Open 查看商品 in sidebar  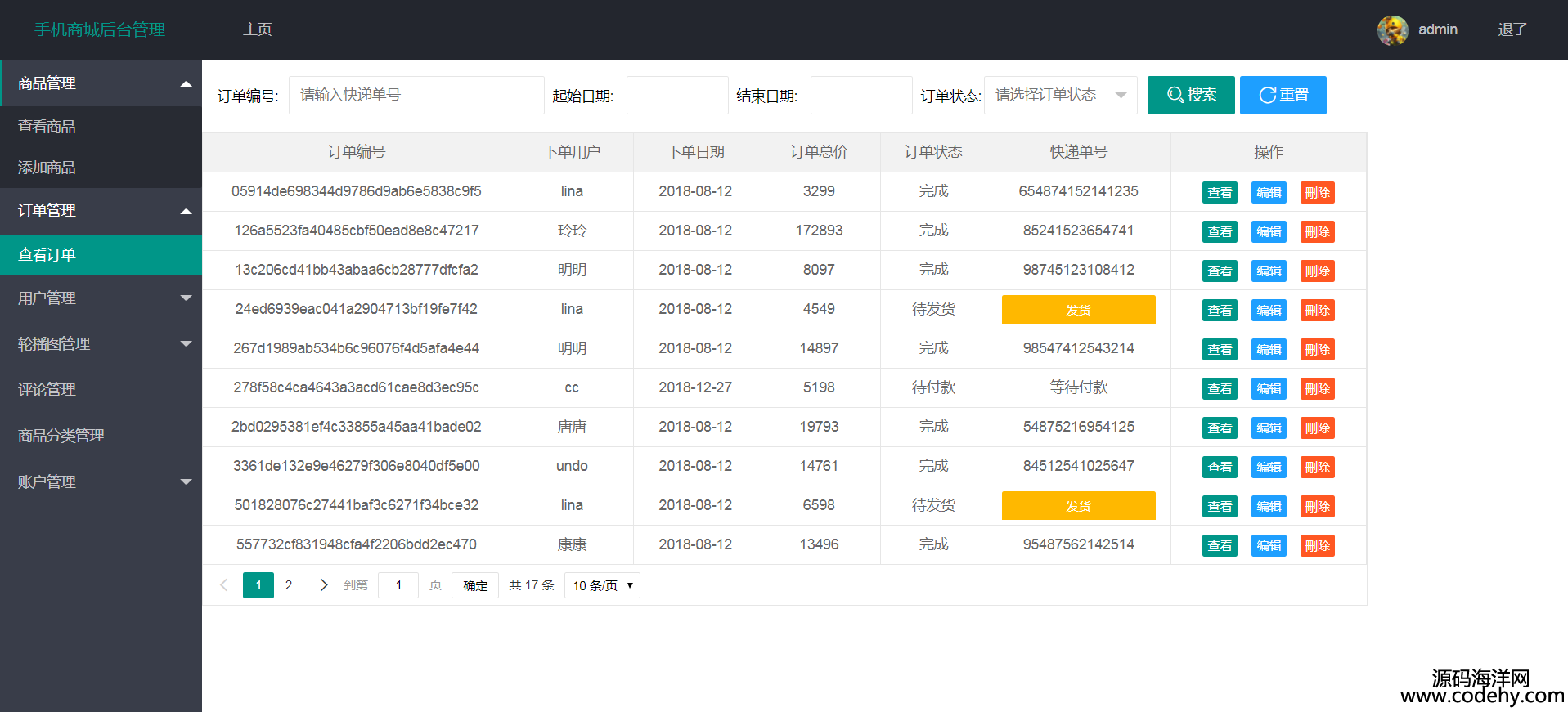(x=101, y=127)
